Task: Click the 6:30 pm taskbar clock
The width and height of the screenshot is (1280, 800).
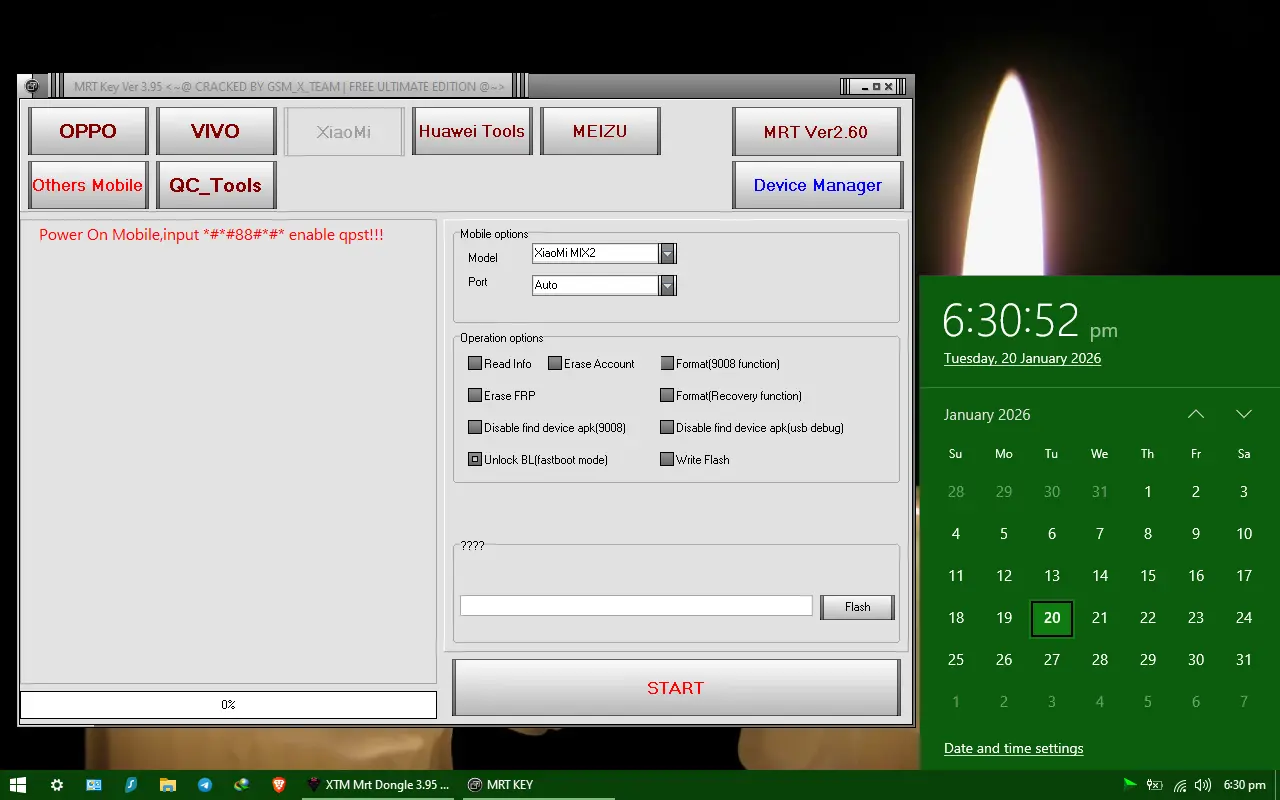Action: pyautogui.click(x=1244, y=785)
